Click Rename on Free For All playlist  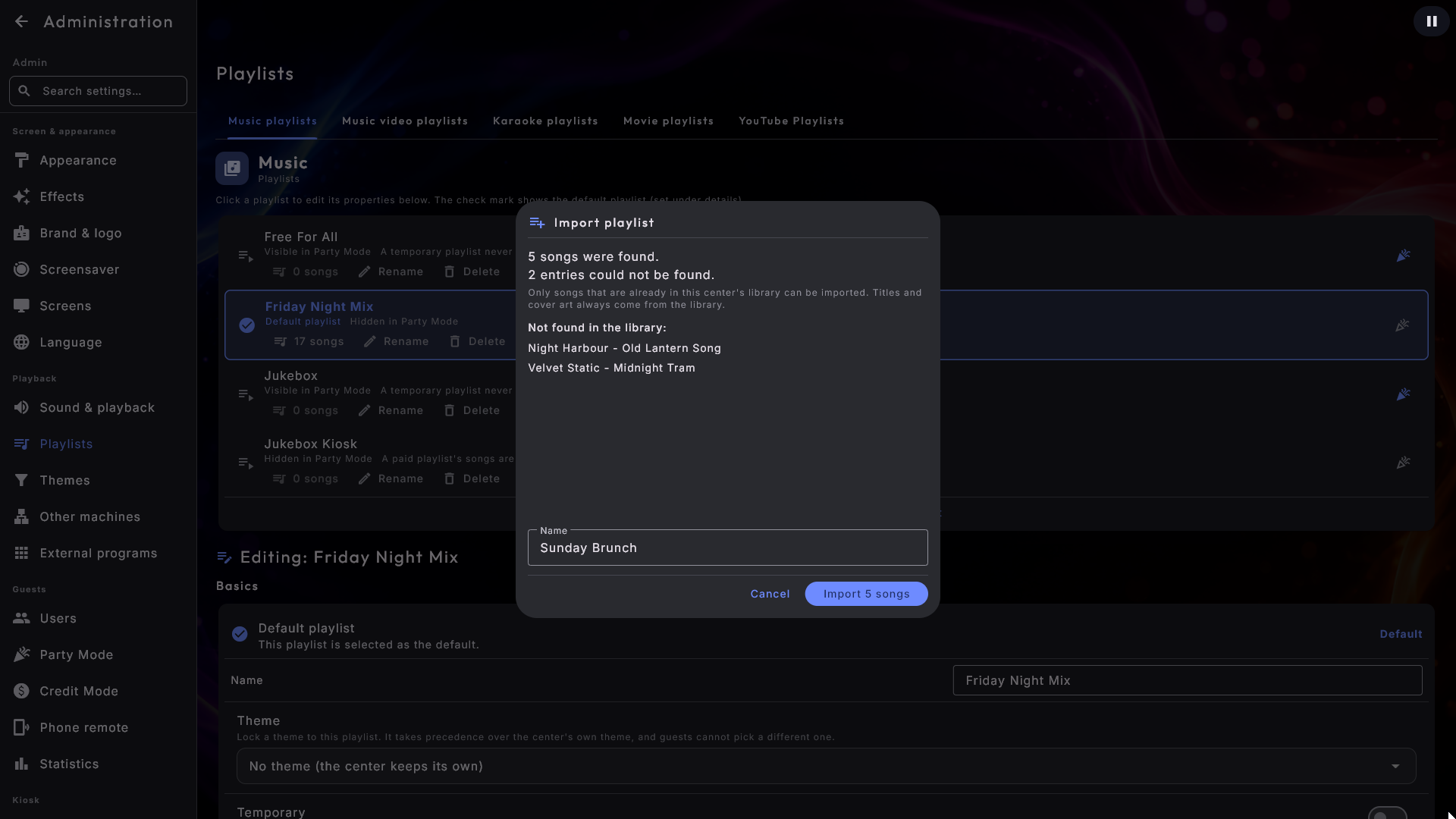tap(391, 271)
